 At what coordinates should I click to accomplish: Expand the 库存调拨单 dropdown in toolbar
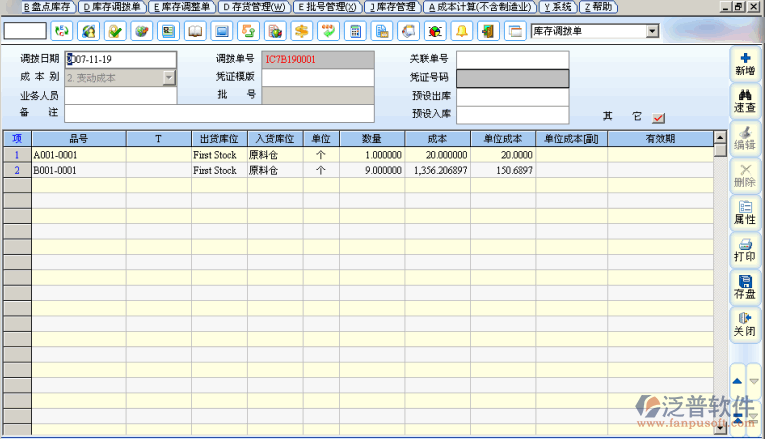coord(652,31)
